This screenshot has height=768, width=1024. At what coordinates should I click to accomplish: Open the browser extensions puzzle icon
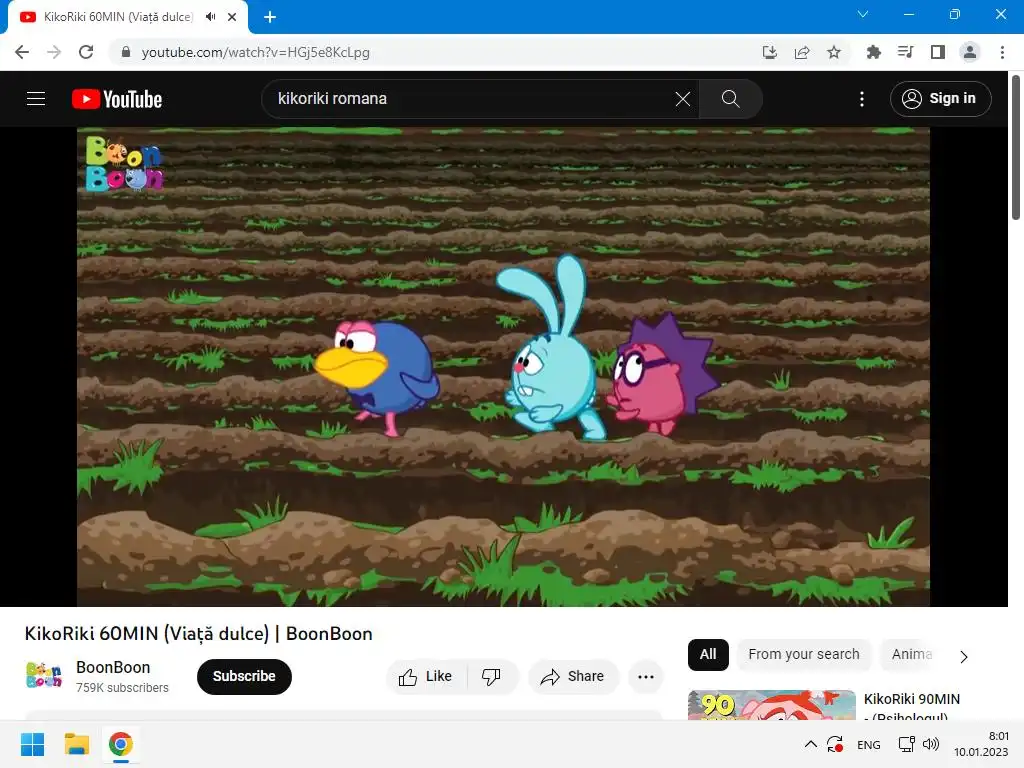874,52
